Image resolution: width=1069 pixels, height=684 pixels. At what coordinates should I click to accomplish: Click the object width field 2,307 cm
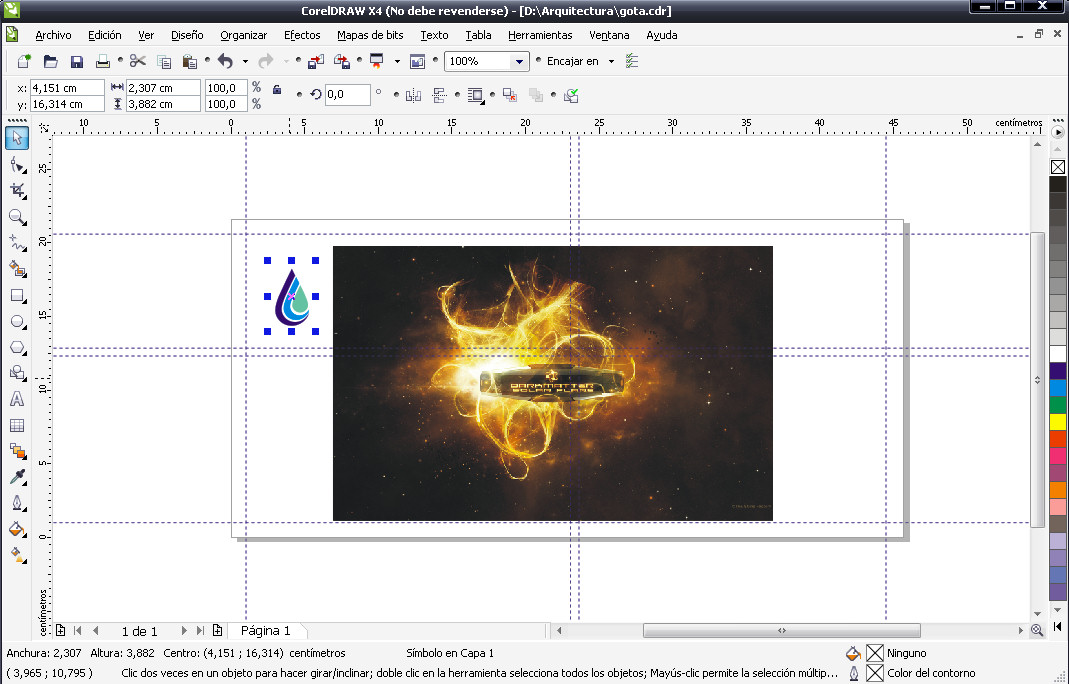[164, 88]
